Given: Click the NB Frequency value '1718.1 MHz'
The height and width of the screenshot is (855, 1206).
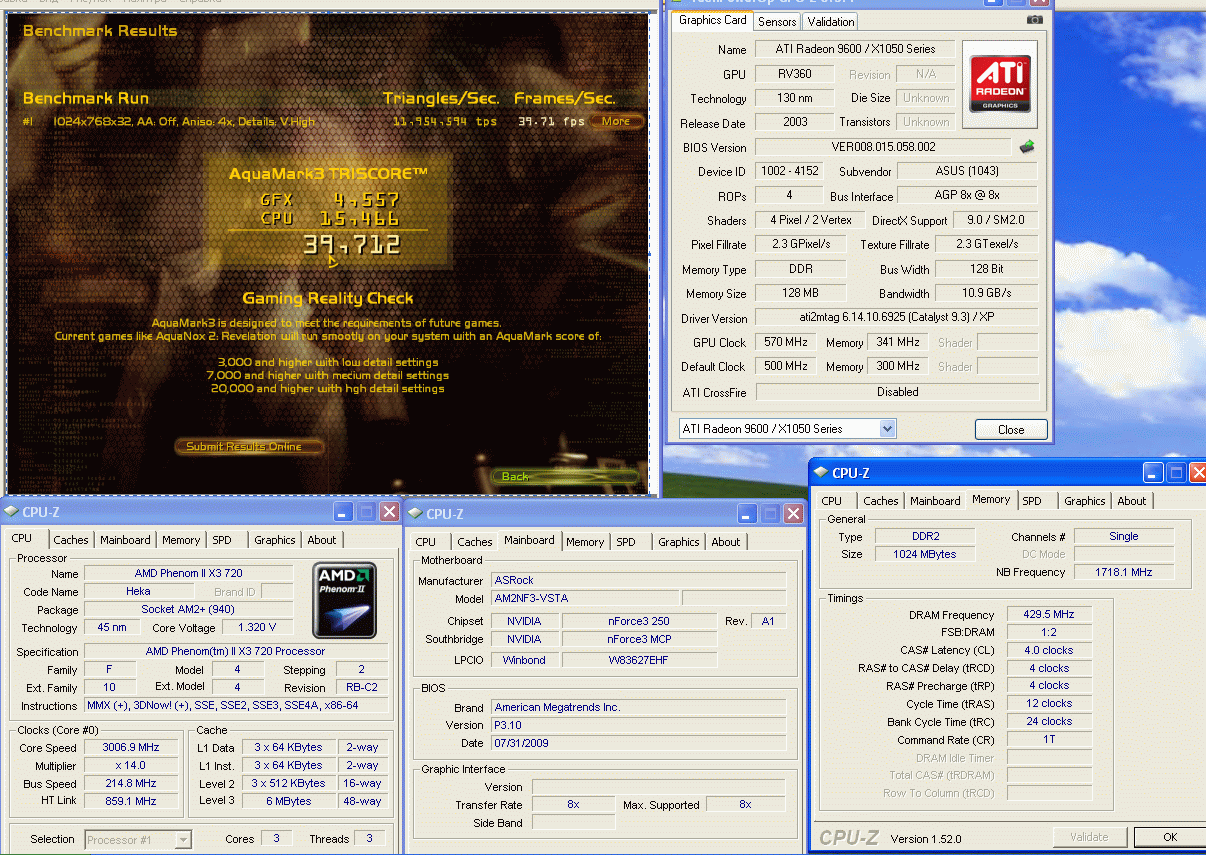Looking at the screenshot, I should point(1124,573).
